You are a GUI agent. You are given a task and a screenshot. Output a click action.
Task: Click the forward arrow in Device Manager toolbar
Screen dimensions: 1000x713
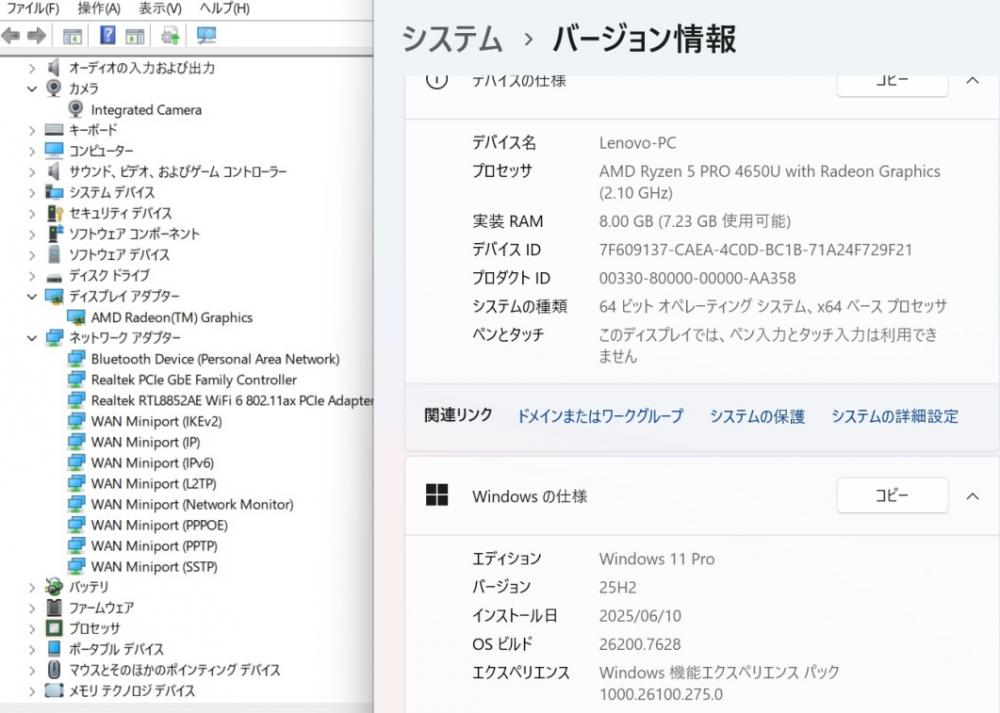(x=36, y=36)
